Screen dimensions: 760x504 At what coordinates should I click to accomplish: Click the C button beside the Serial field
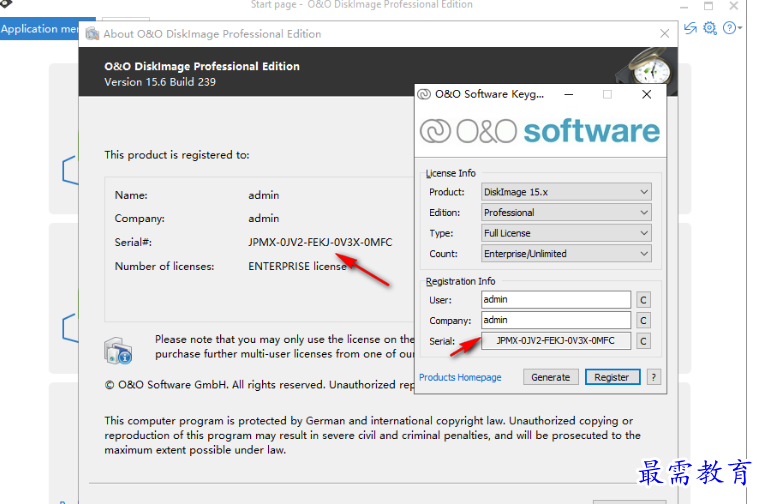(643, 341)
